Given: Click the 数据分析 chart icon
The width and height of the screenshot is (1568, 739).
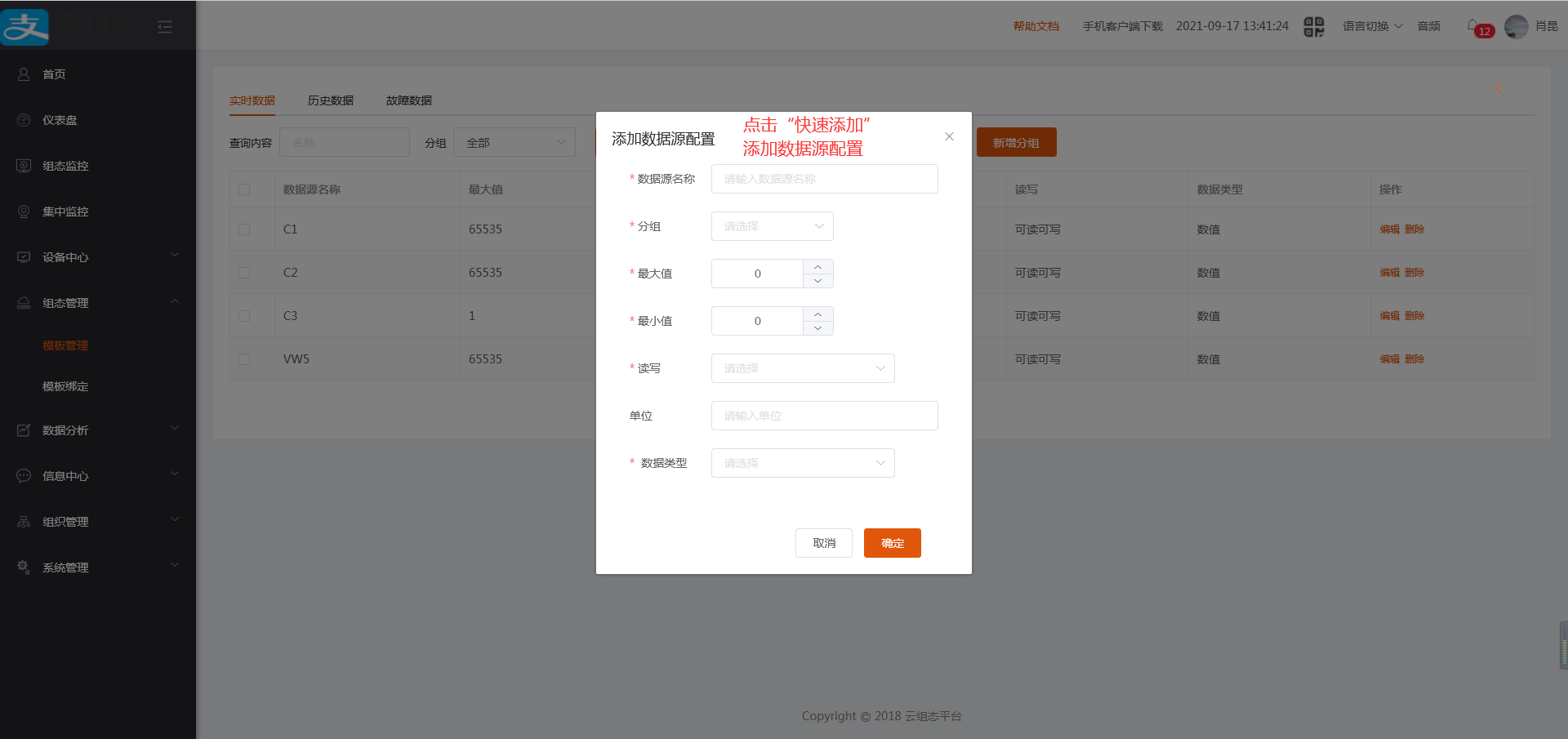Looking at the screenshot, I should (x=24, y=430).
